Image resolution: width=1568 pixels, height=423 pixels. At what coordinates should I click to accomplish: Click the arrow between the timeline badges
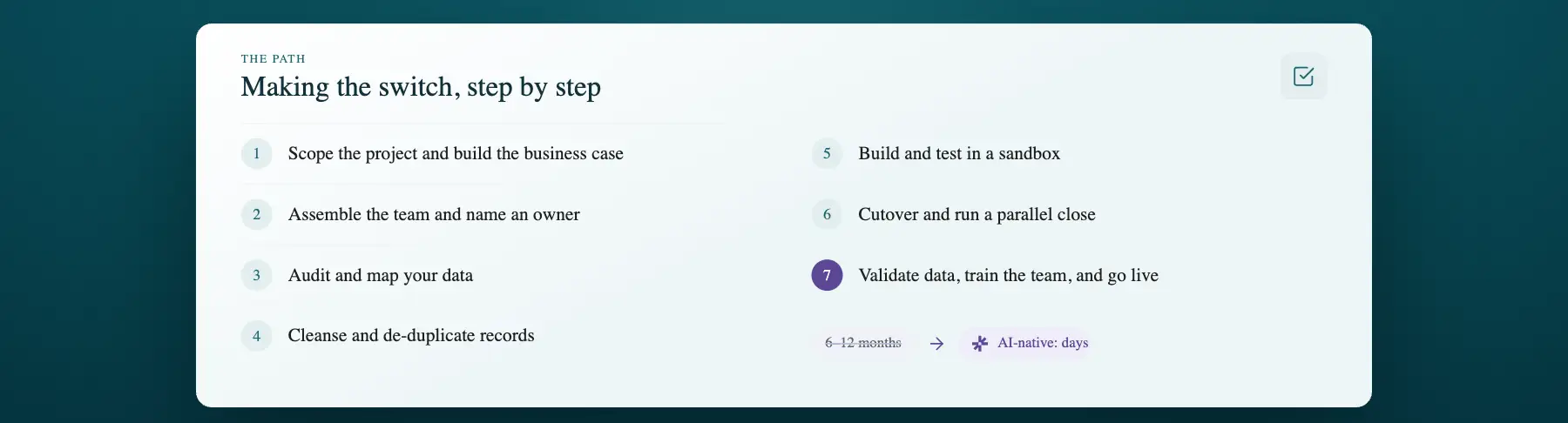click(x=936, y=344)
